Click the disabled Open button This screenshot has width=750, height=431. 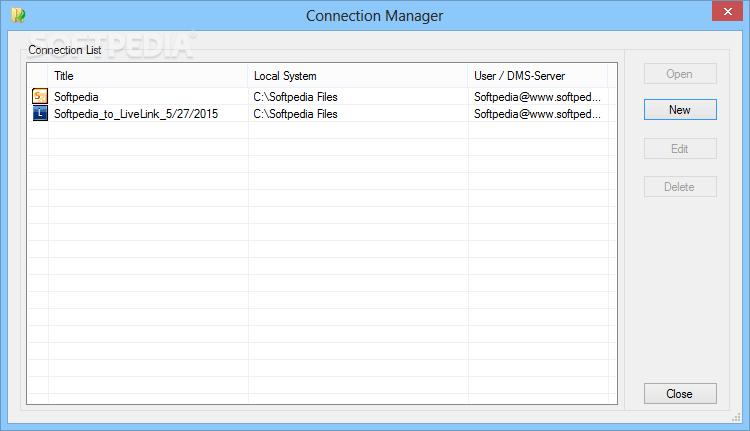tap(680, 74)
